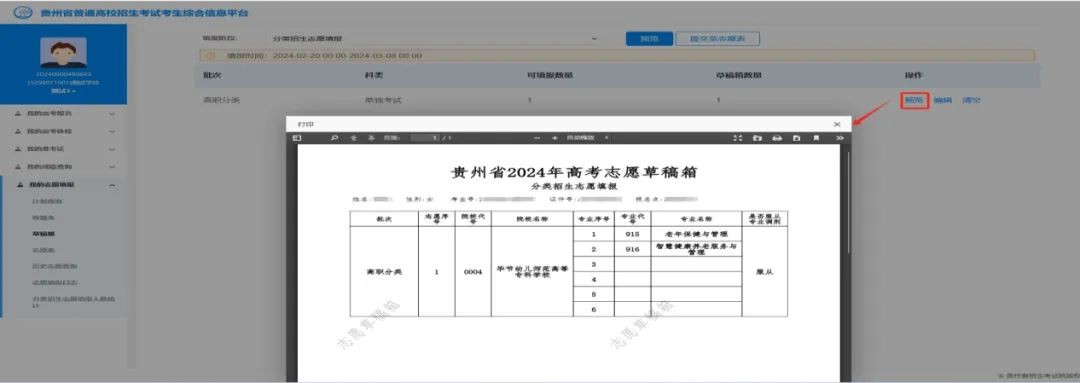Click the red-boxed 预览 link
Screen dimensions: 1080x383
tap(915, 101)
